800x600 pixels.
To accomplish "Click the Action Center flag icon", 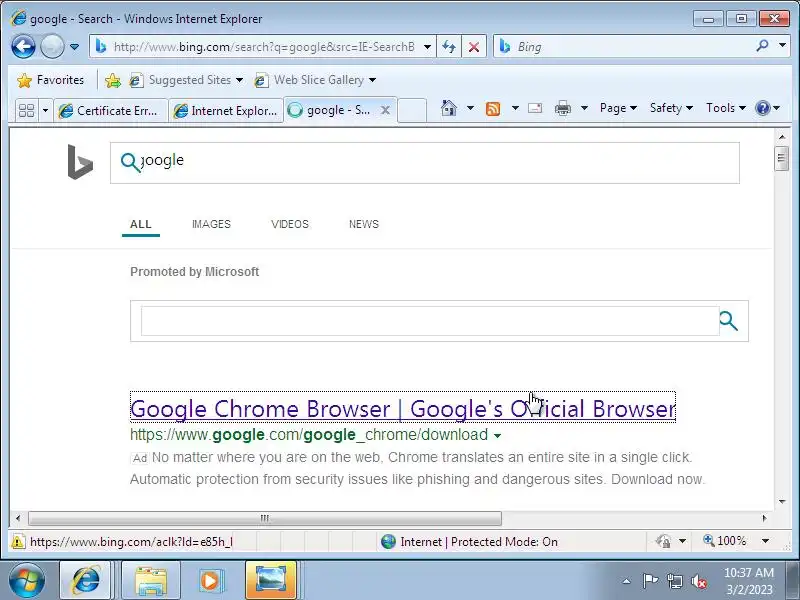I will 650,581.
